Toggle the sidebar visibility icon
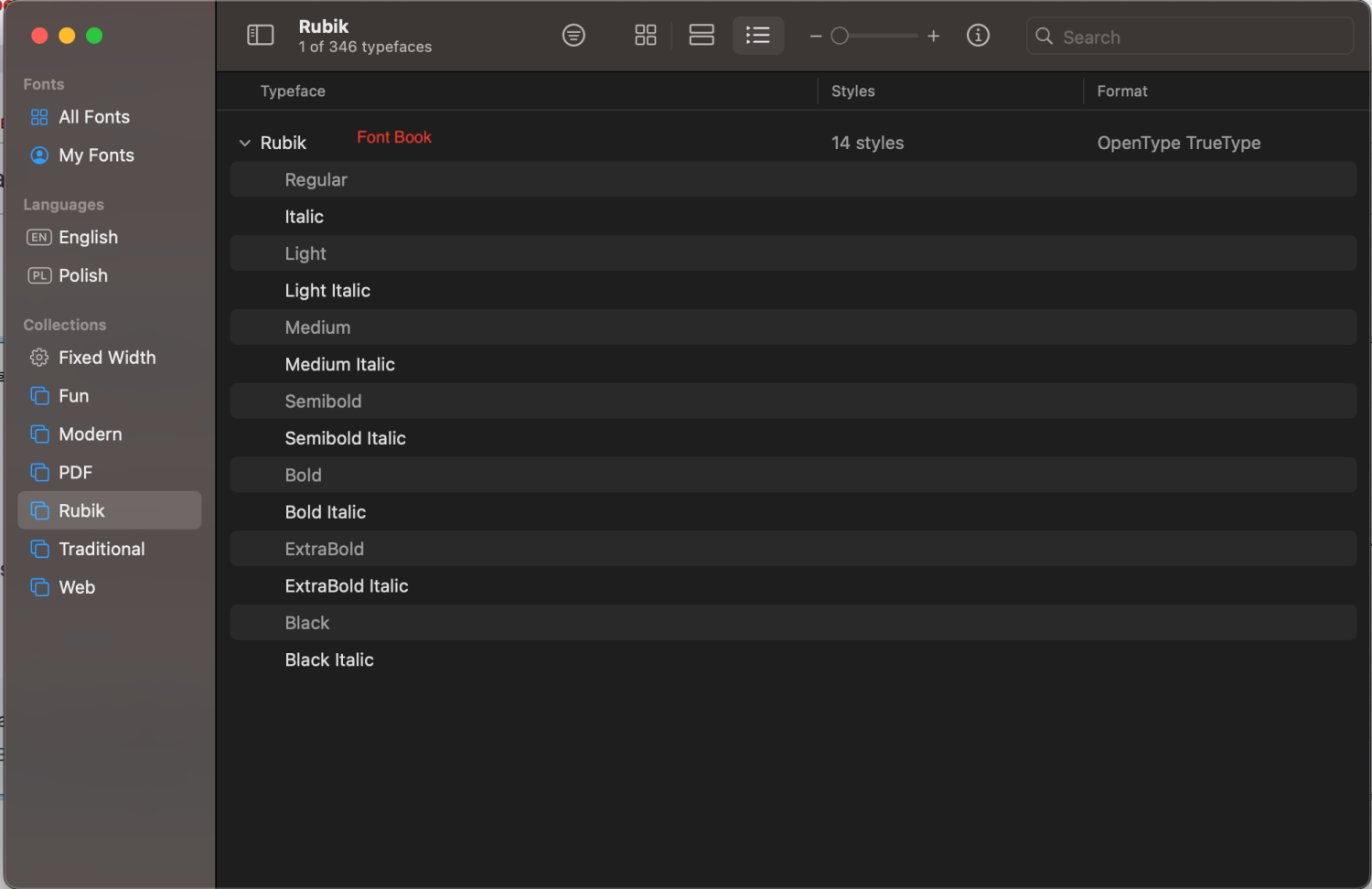Screen dimensions: 1372x889 [260, 34]
